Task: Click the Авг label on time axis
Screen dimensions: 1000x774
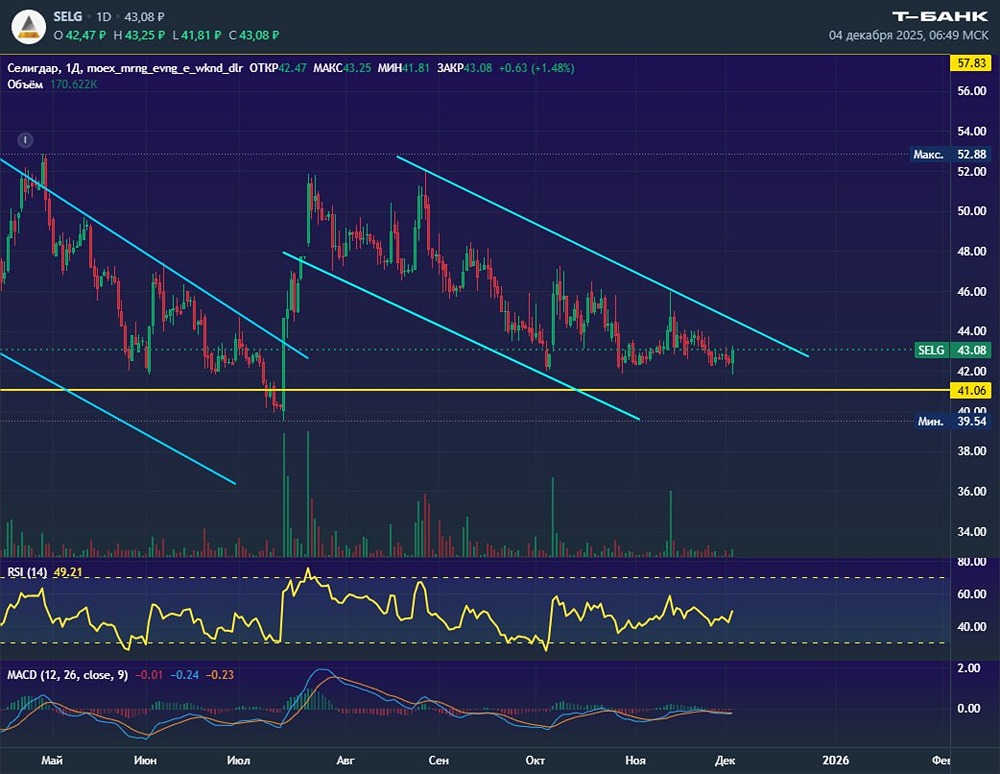Action: coord(345,761)
